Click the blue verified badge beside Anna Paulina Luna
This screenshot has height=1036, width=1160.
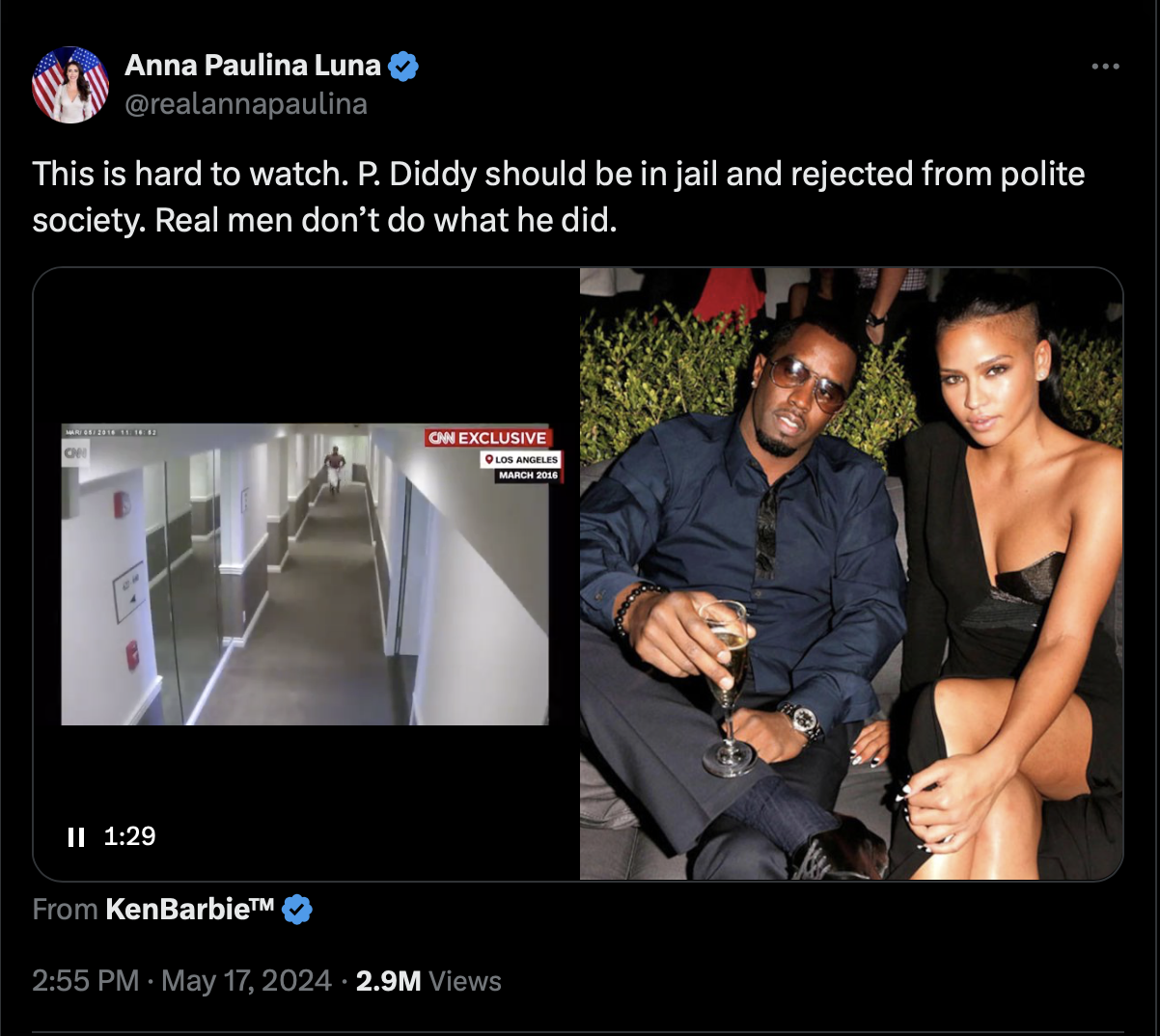tap(403, 67)
